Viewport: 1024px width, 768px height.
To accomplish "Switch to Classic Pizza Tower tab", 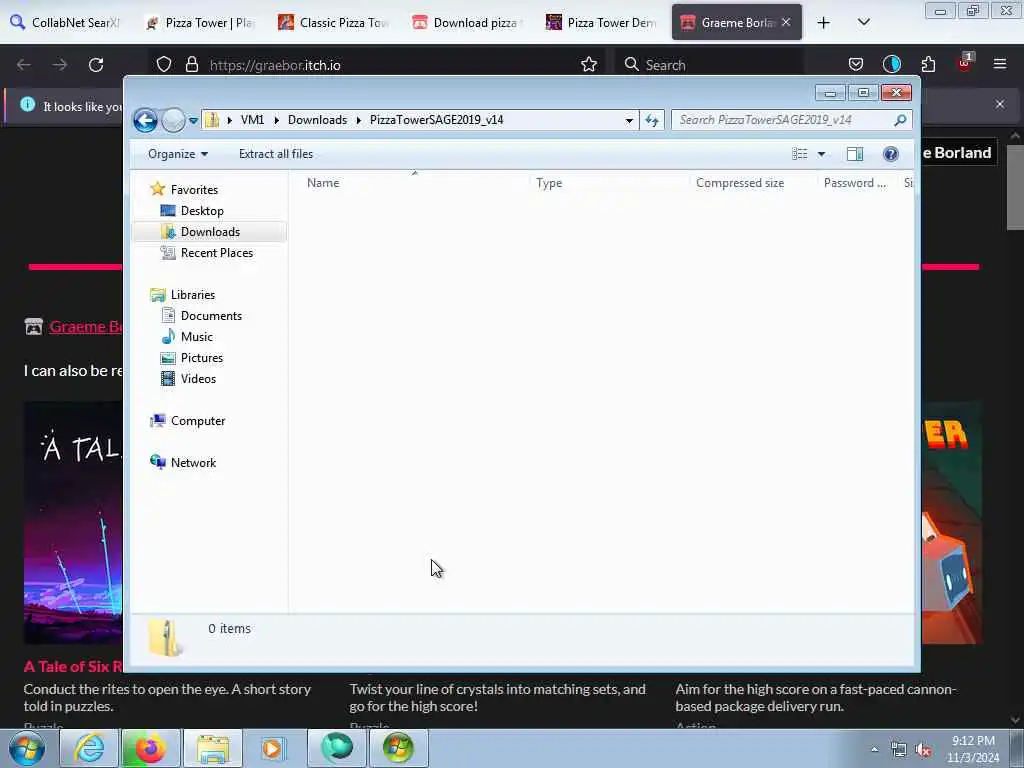I will [334, 23].
